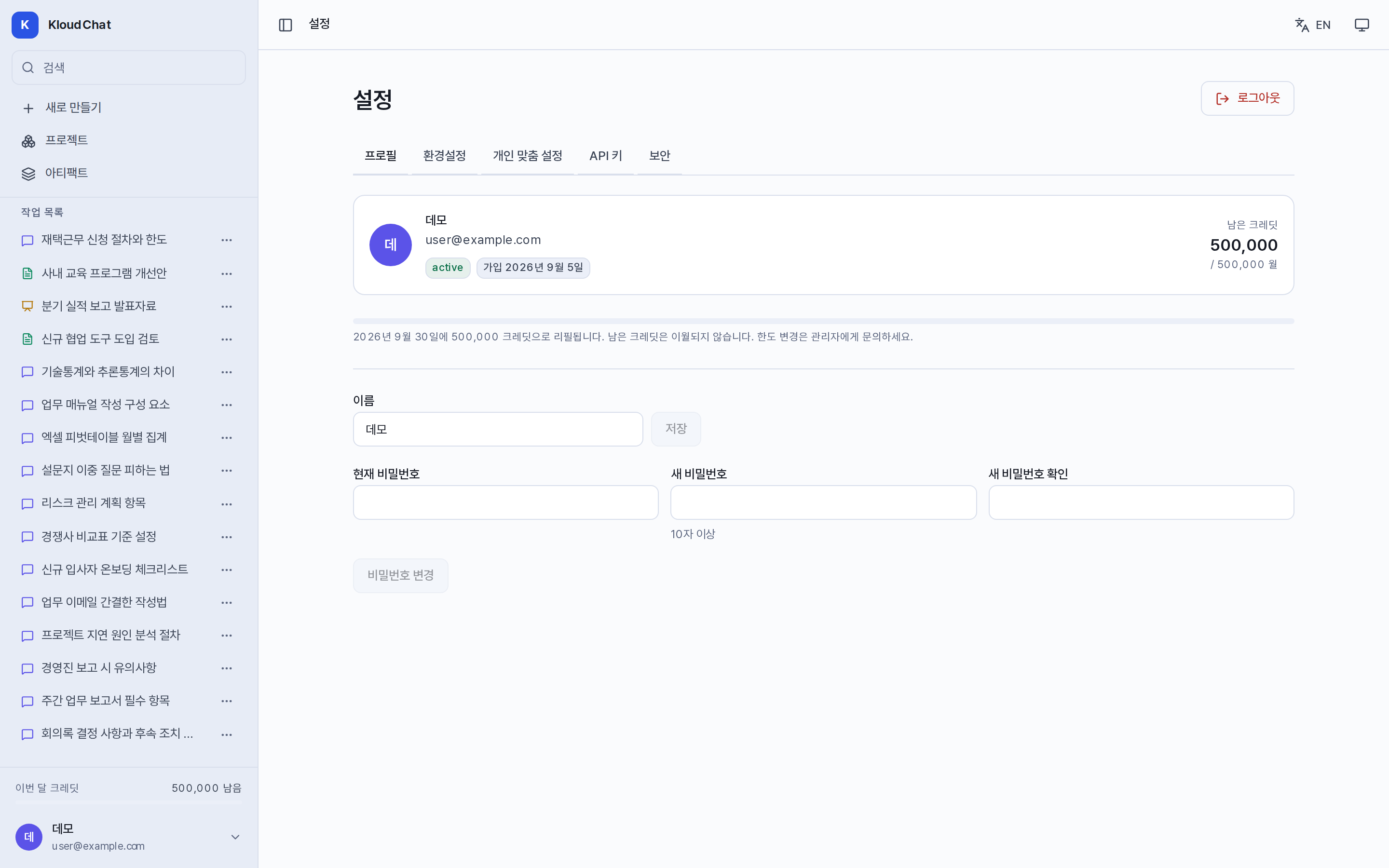Switch to the API 키 tab

[x=606, y=156]
